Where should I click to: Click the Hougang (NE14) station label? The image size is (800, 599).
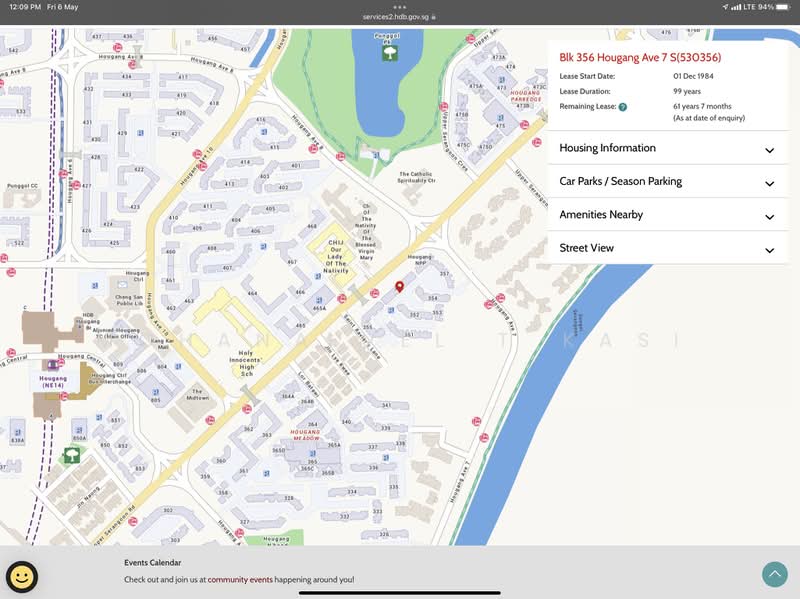click(53, 382)
